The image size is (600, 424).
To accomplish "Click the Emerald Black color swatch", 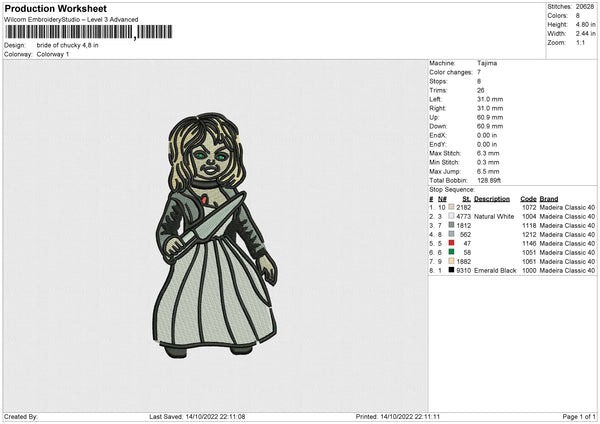I will [x=451, y=270].
